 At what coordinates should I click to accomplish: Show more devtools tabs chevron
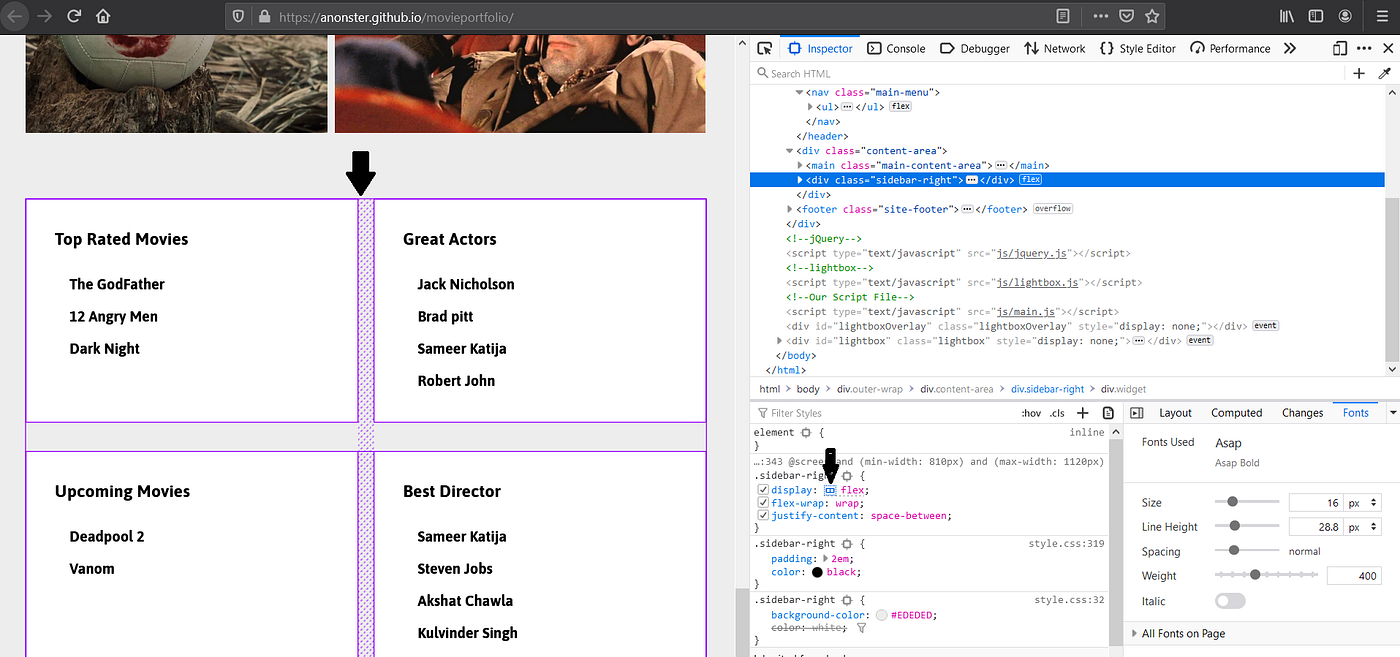(1290, 48)
